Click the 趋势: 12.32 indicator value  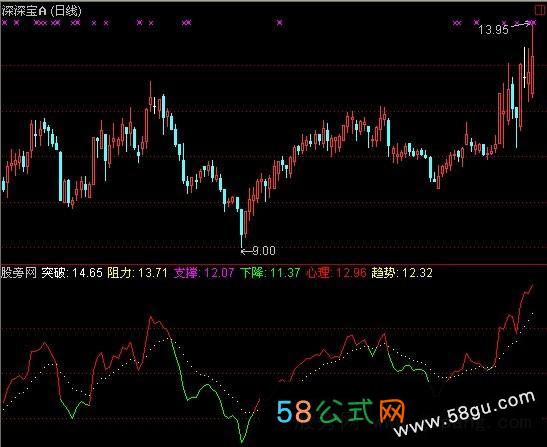click(402, 273)
